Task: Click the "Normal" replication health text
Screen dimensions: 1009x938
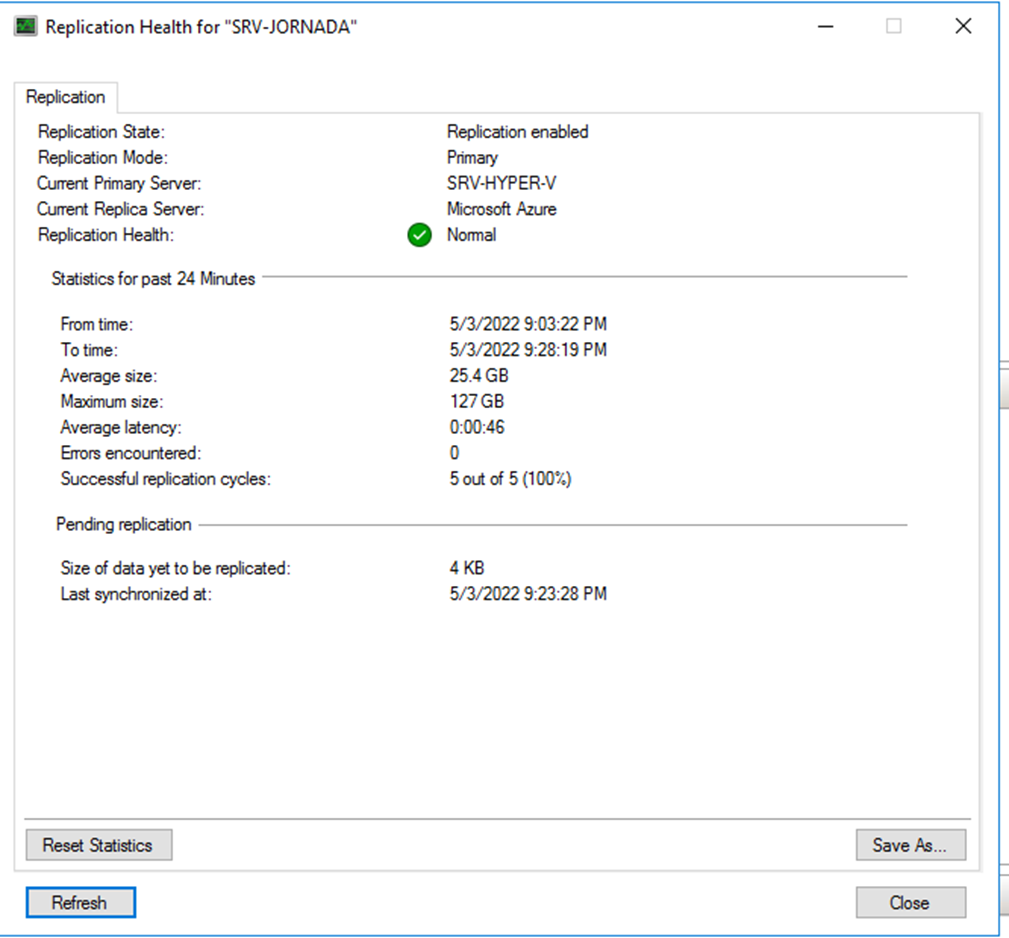Action: click(x=472, y=235)
